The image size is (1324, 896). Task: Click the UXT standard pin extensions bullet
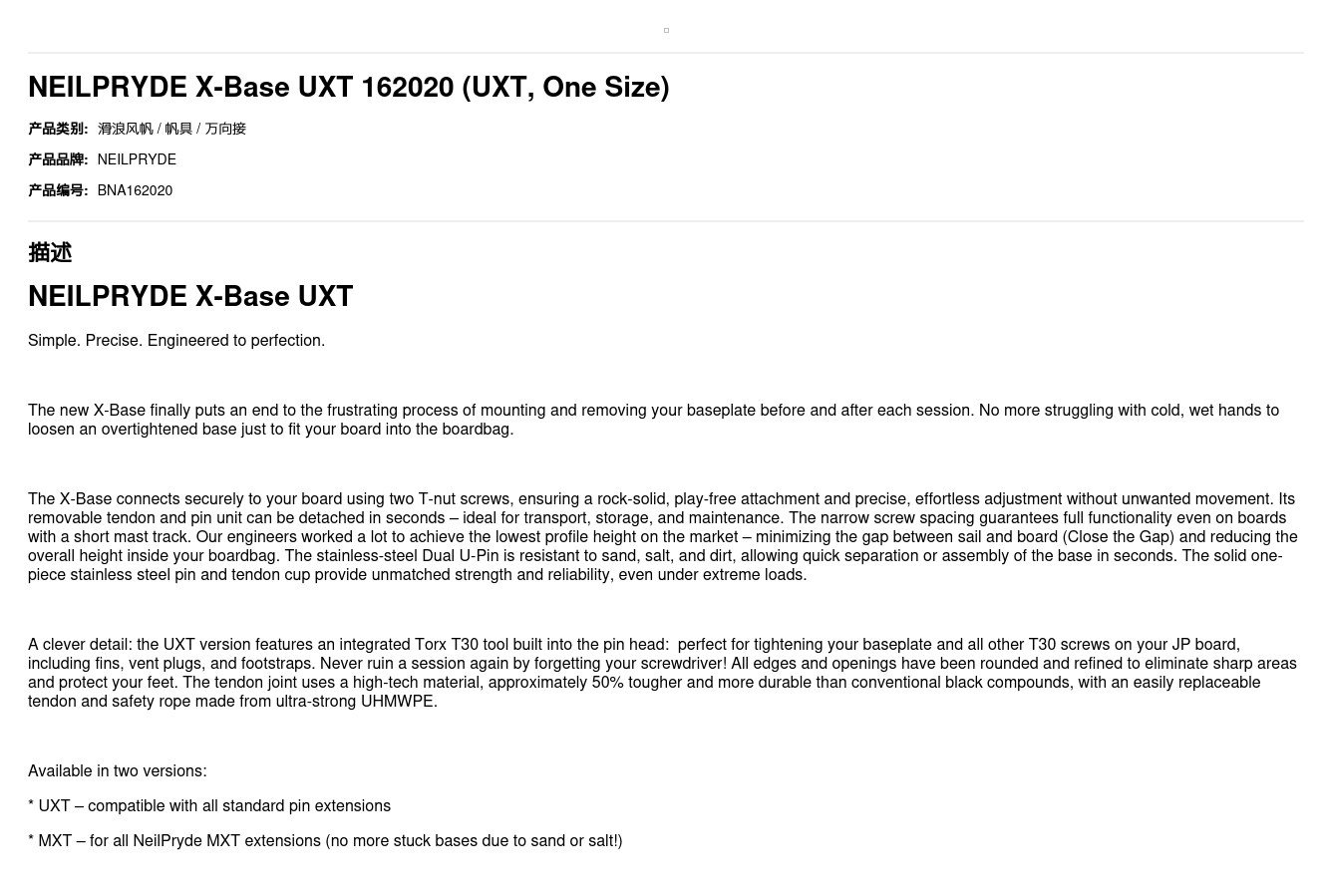(209, 806)
